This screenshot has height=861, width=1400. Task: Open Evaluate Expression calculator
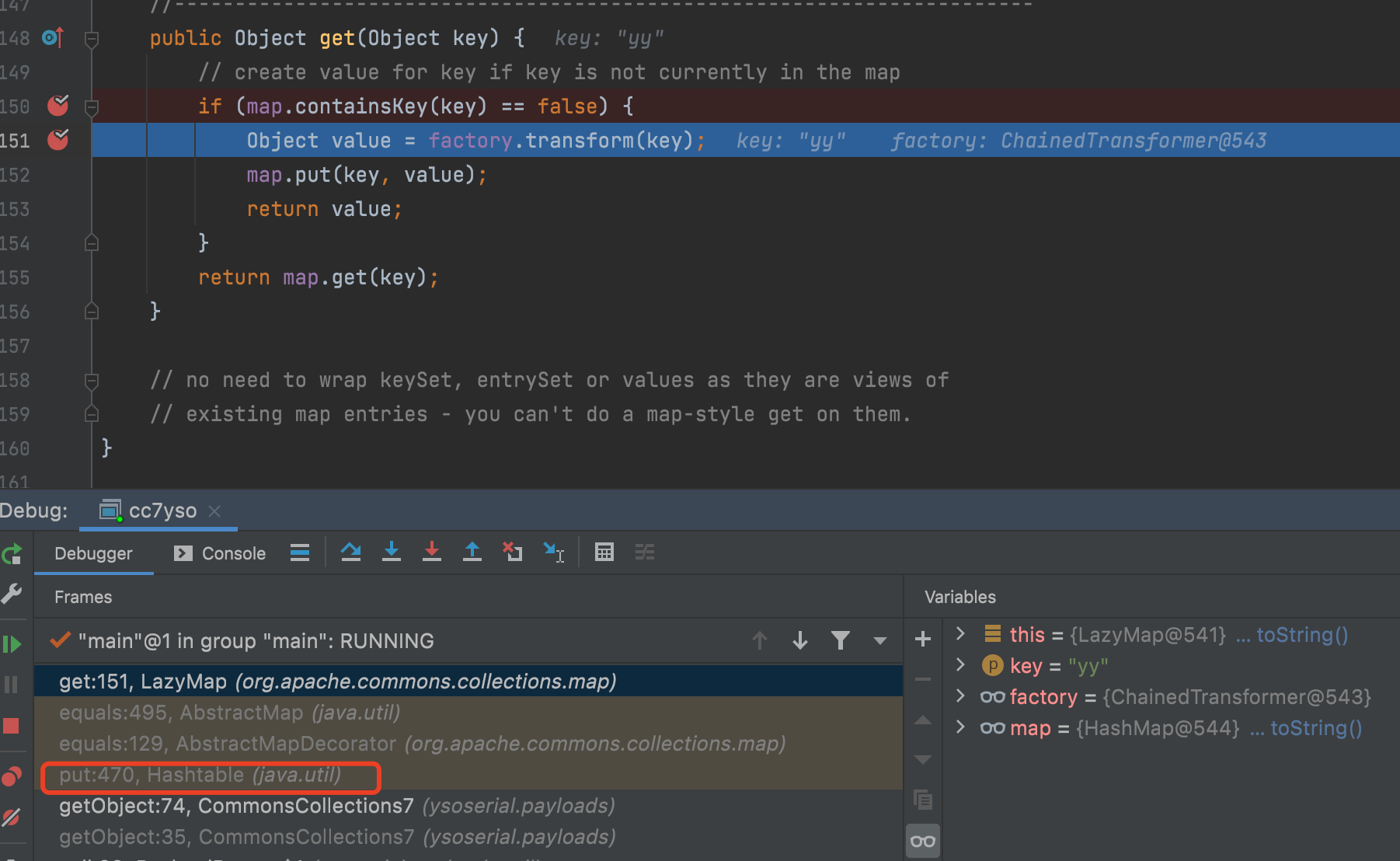tap(604, 553)
